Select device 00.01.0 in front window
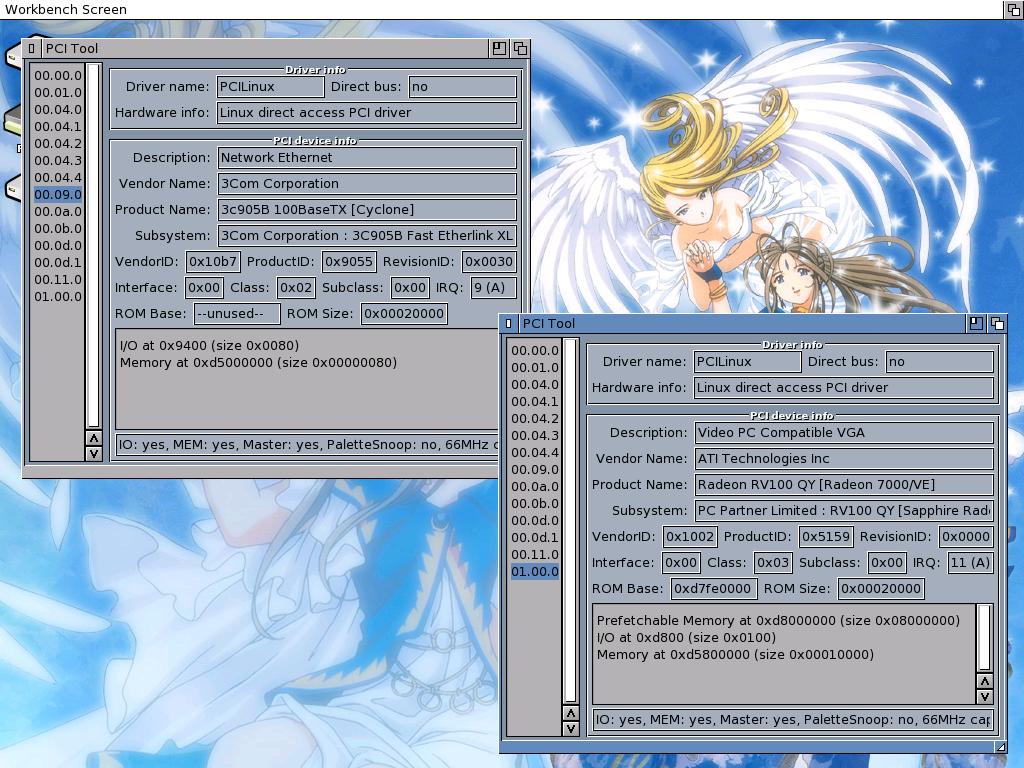Viewport: 1024px width, 768px height. [535, 368]
